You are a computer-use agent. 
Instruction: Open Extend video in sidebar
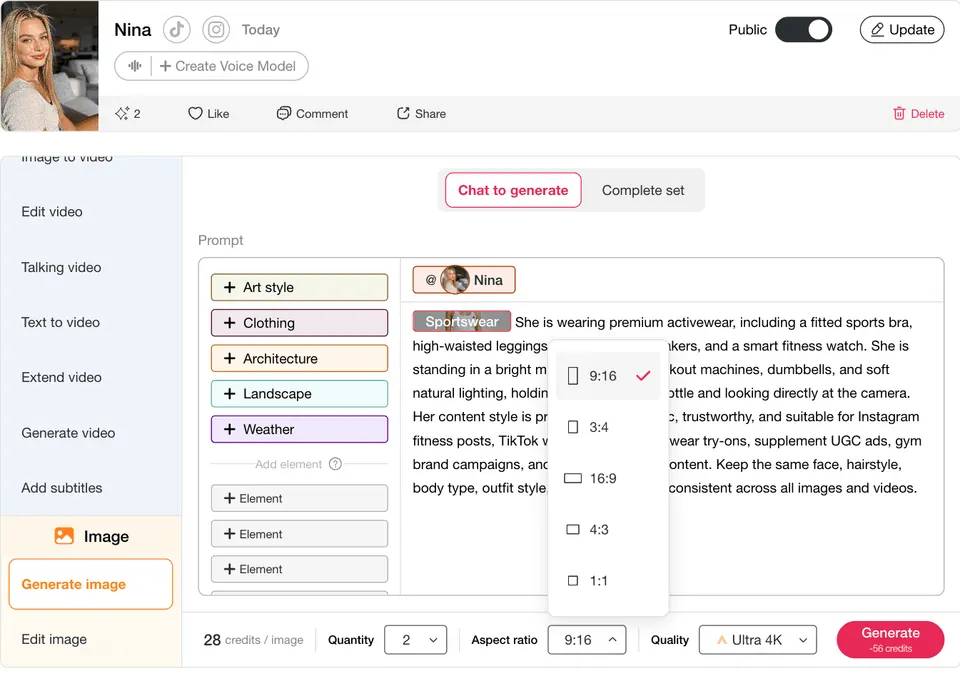61,378
